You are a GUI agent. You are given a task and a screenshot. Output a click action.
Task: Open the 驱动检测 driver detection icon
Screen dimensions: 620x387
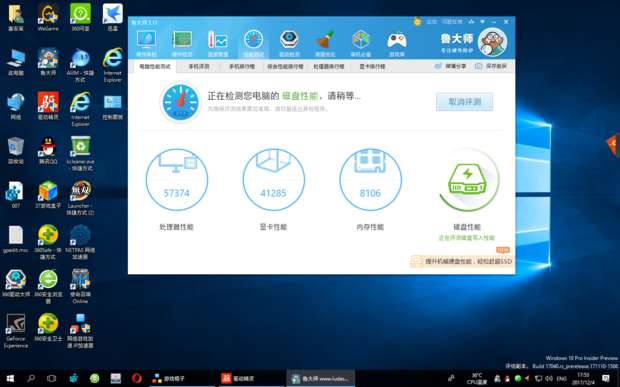click(289, 43)
